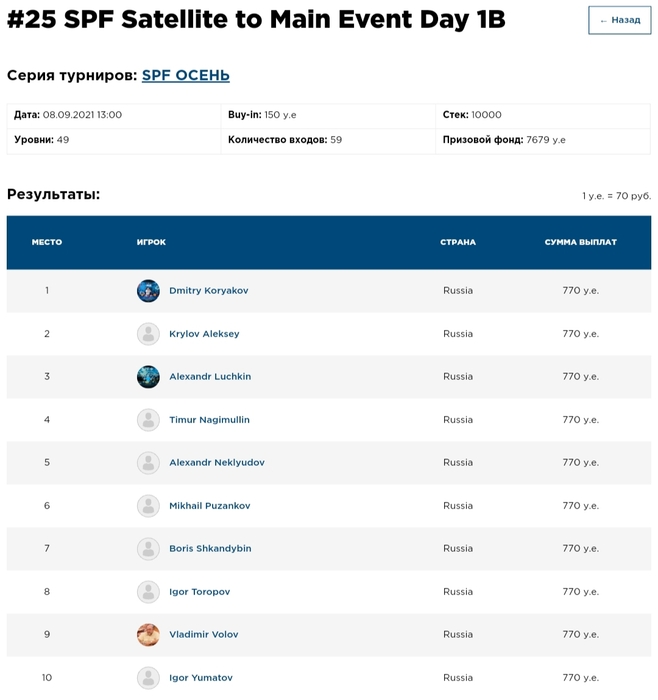This screenshot has height=700, width=658.
Task: Click Timur Nagimullin's placeholder avatar
Action: click(148, 420)
